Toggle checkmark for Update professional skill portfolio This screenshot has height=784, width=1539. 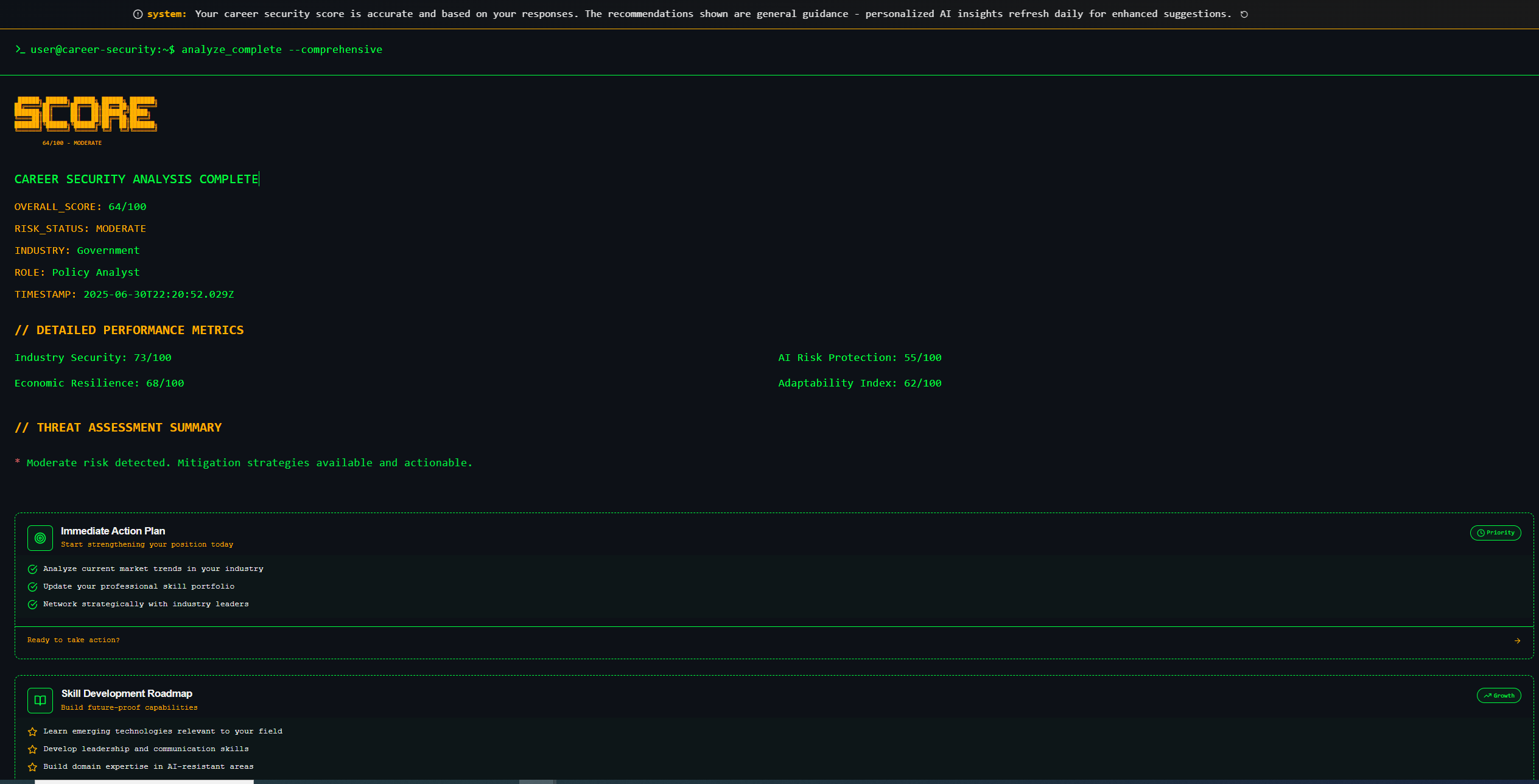pos(33,587)
